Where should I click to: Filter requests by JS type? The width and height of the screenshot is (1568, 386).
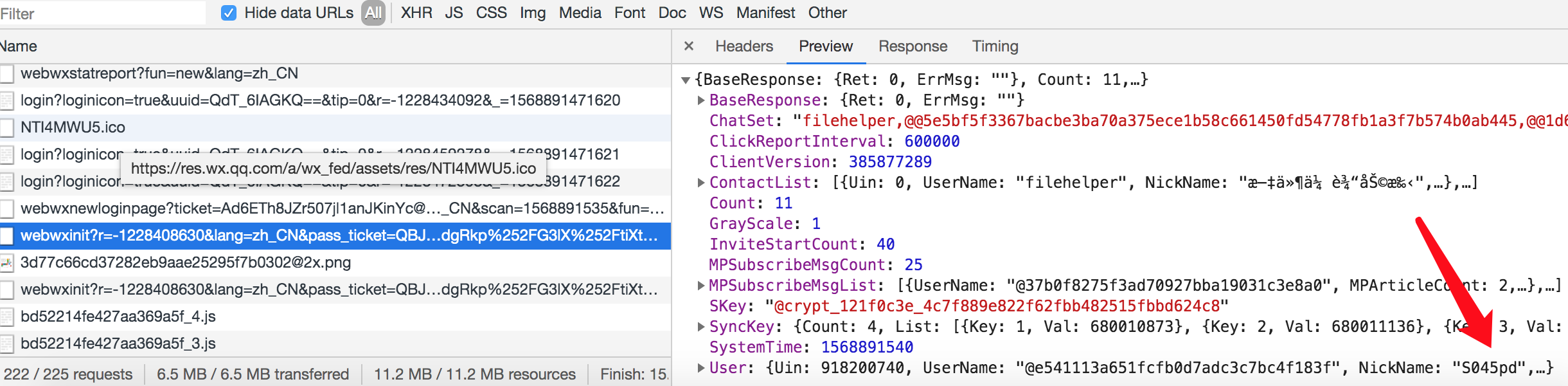tap(454, 13)
